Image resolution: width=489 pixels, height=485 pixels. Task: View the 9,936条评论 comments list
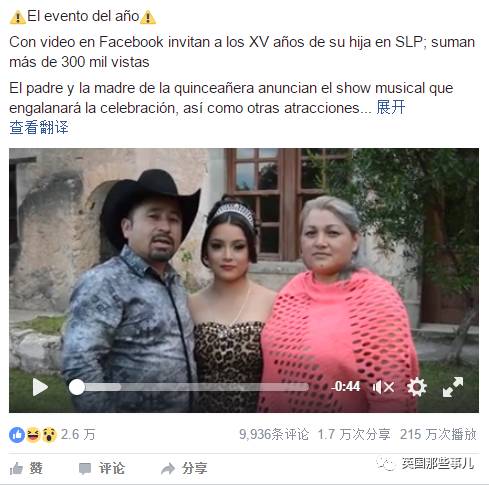pos(274,435)
